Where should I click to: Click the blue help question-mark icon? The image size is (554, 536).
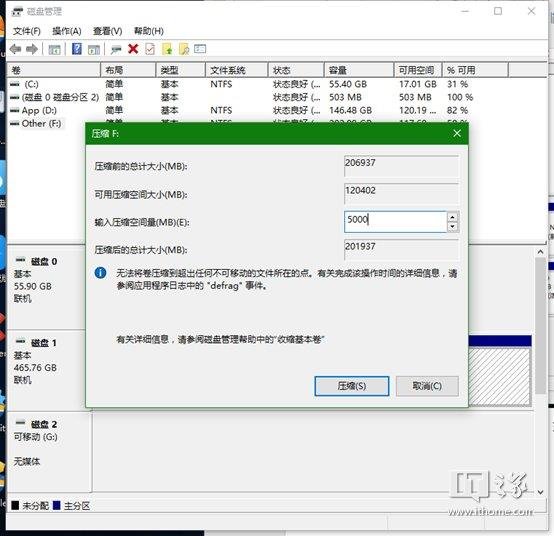click(77, 49)
